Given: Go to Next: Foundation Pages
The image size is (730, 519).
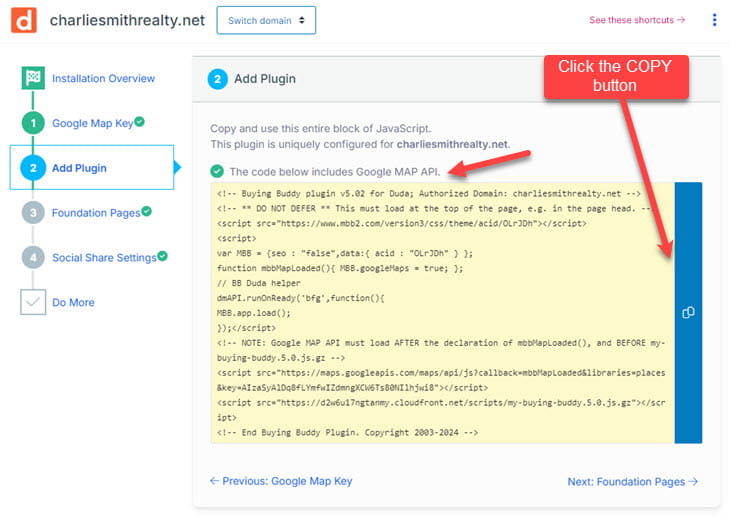Looking at the screenshot, I should point(633,481).
